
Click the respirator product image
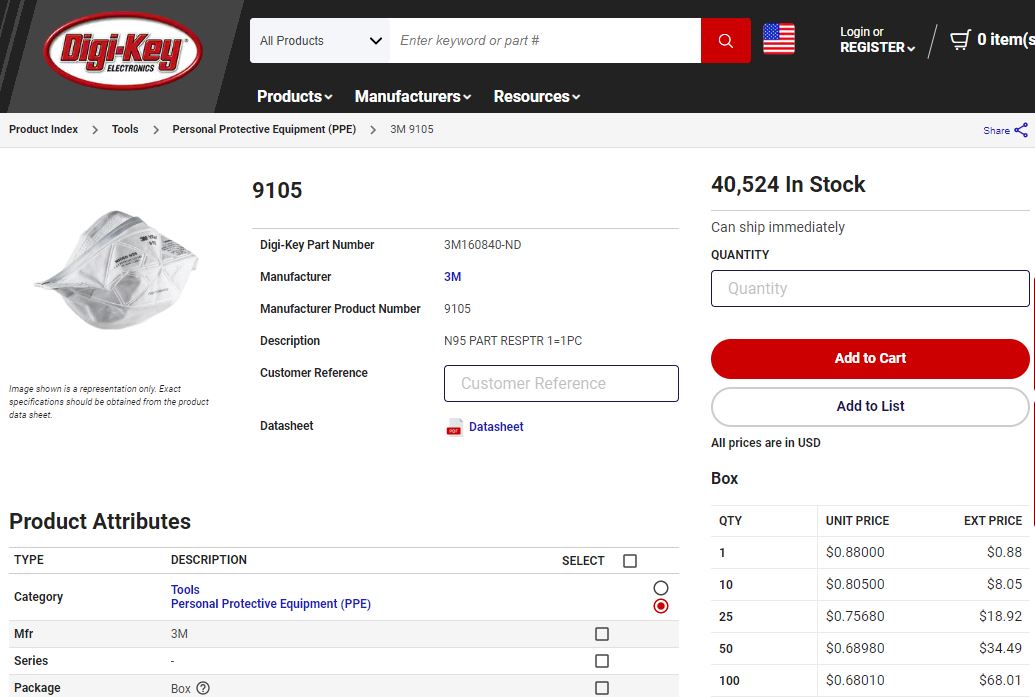click(x=117, y=269)
